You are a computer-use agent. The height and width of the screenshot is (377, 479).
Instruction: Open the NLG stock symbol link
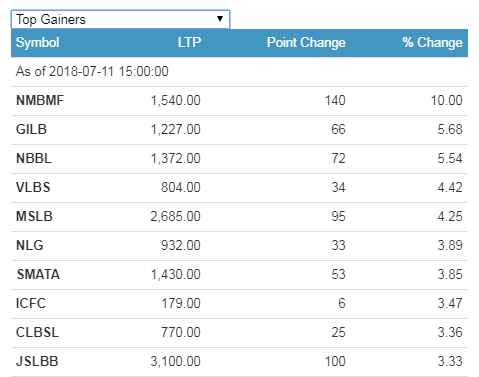tap(30, 245)
